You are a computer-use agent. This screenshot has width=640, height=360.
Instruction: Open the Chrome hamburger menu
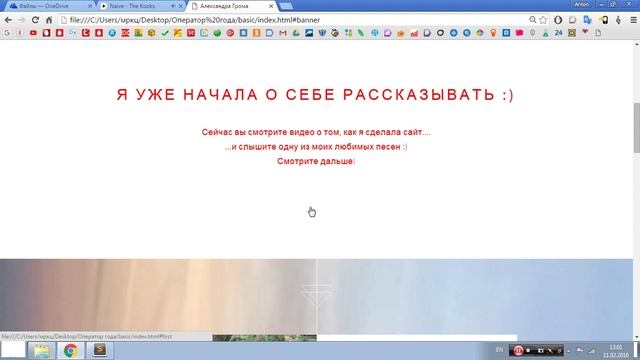point(633,20)
